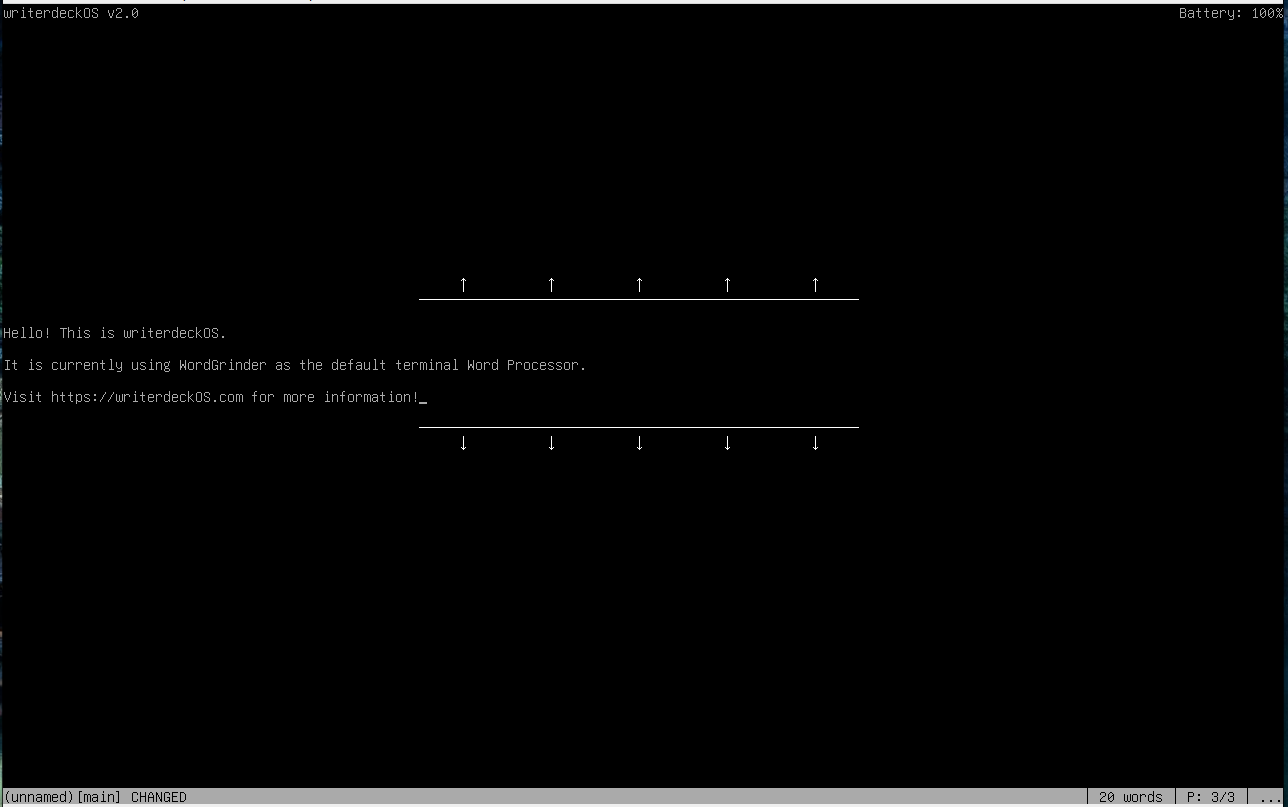The width and height of the screenshot is (1288, 807).
Task: Place cursor in the "Hello! This is writerdeckOS." line
Action: tap(115, 333)
